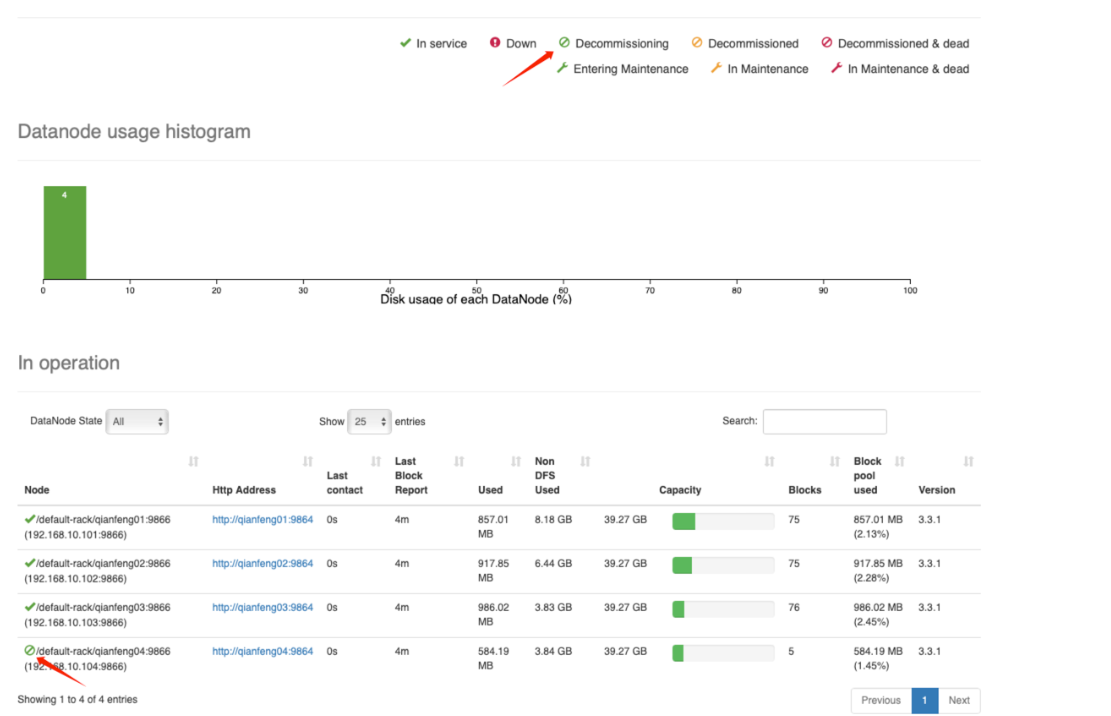Click the red Down legend icon
Screen dimensions: 1111x716
point(495,43)
